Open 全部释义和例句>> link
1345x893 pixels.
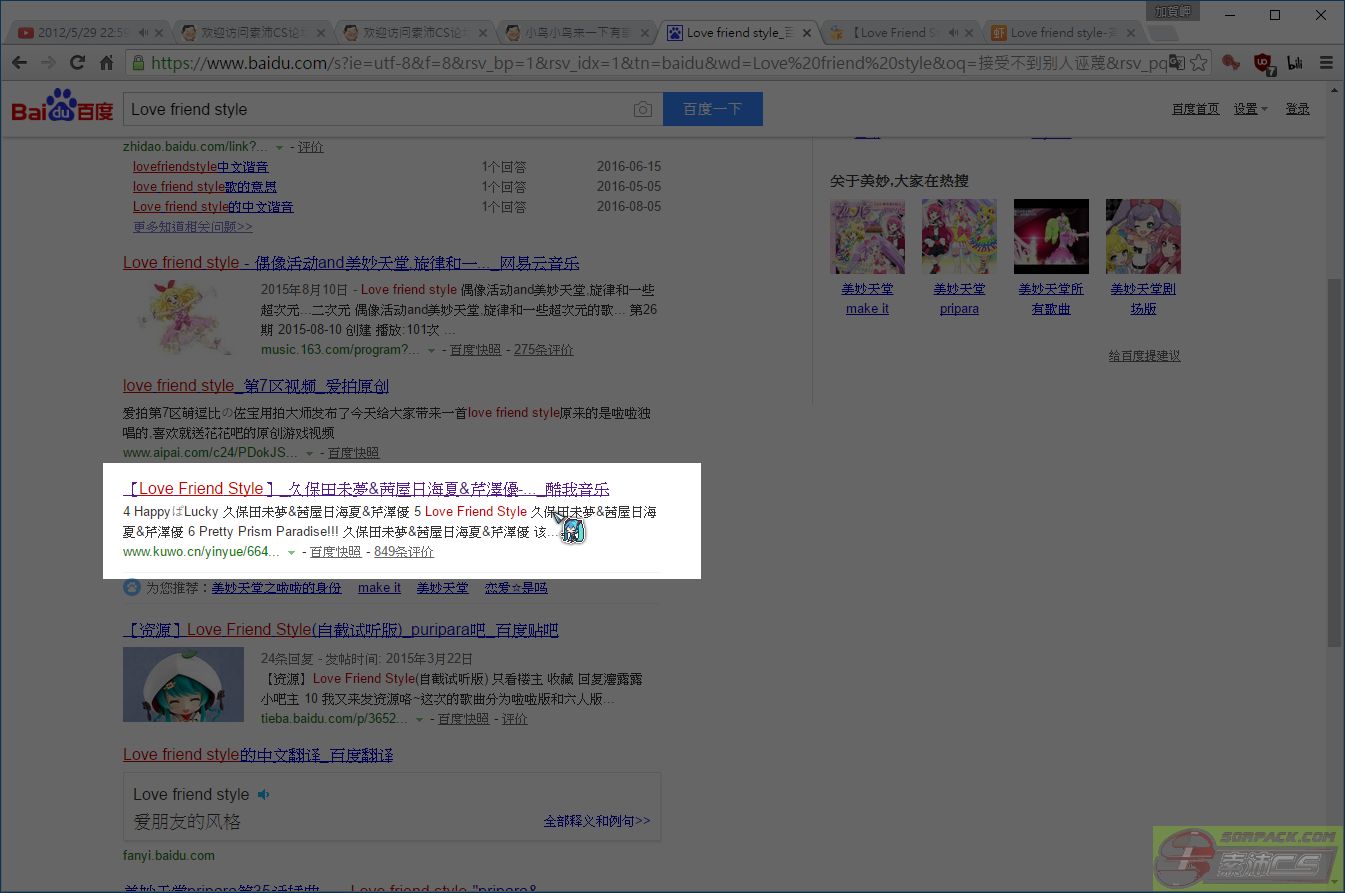click(597, 821)
